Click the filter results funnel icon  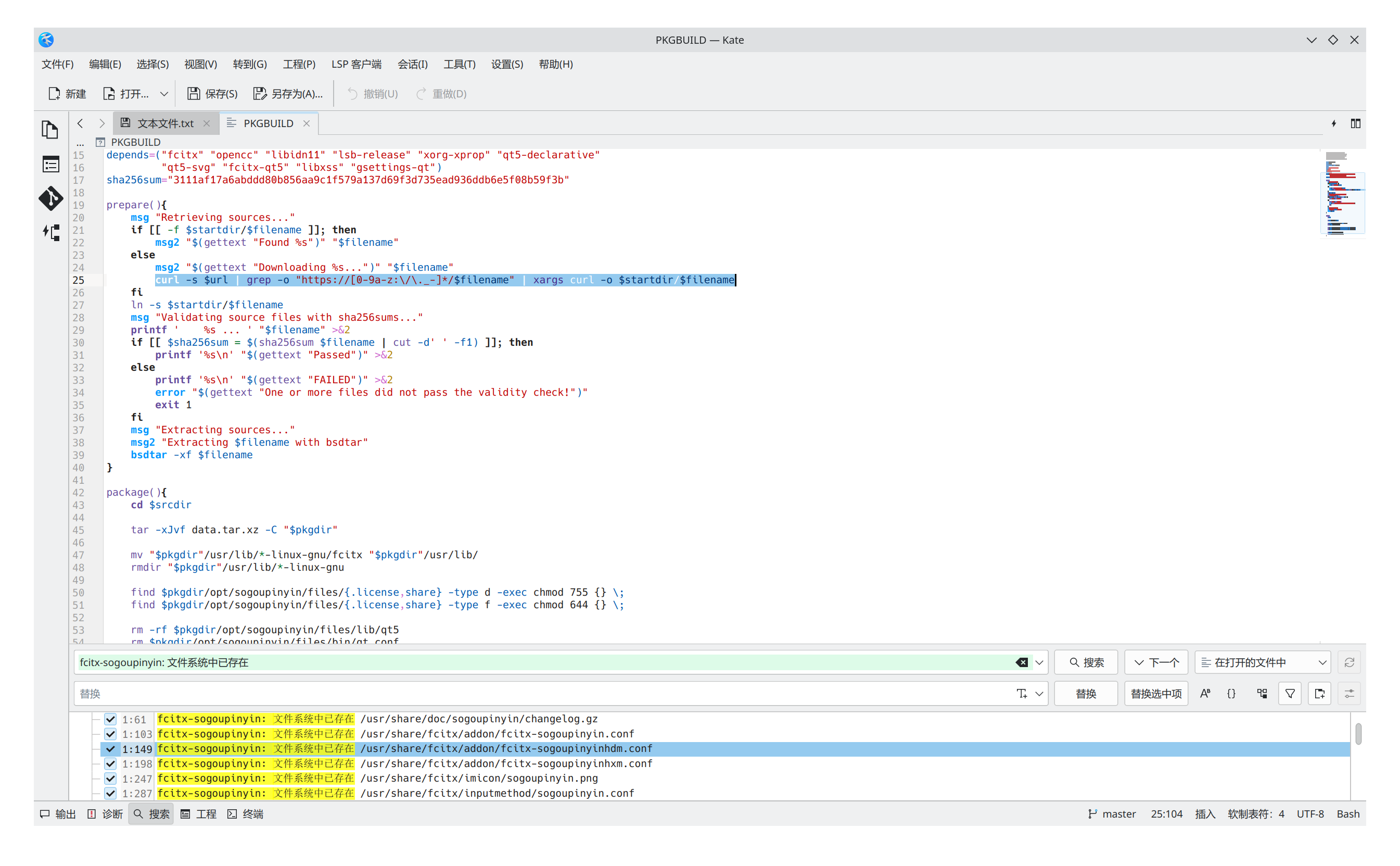1290,694
